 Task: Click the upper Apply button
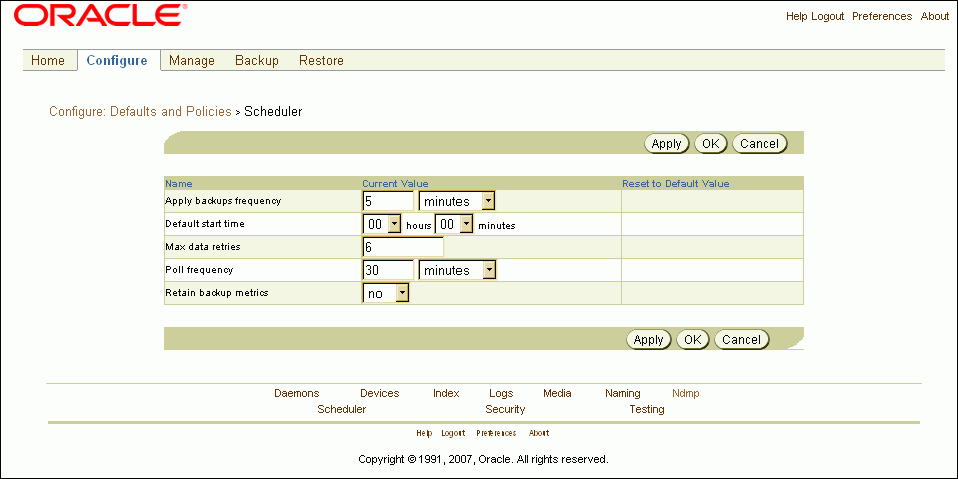666,144
